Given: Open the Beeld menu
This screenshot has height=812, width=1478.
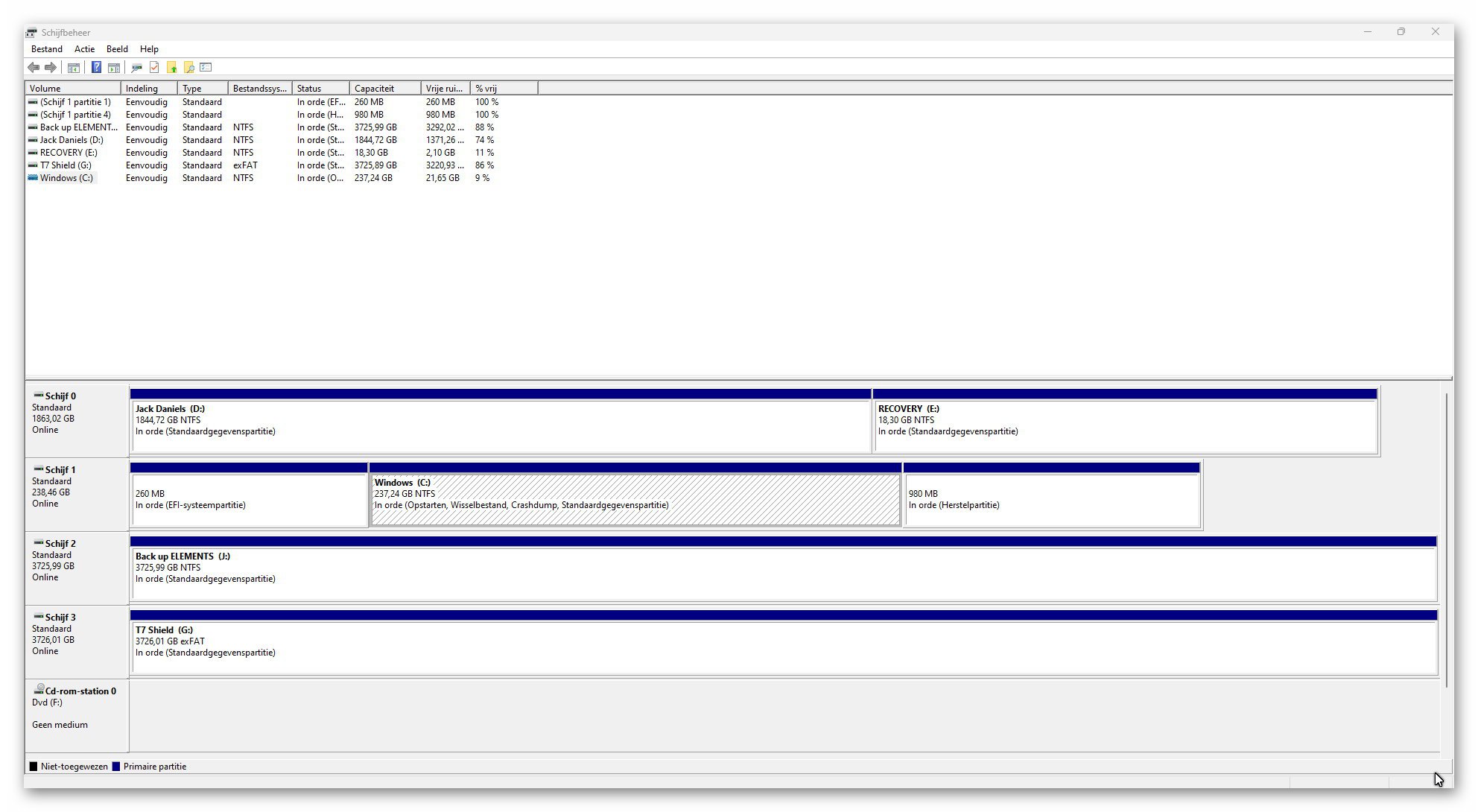Looking at the screenshot, I should click(117, 49).
